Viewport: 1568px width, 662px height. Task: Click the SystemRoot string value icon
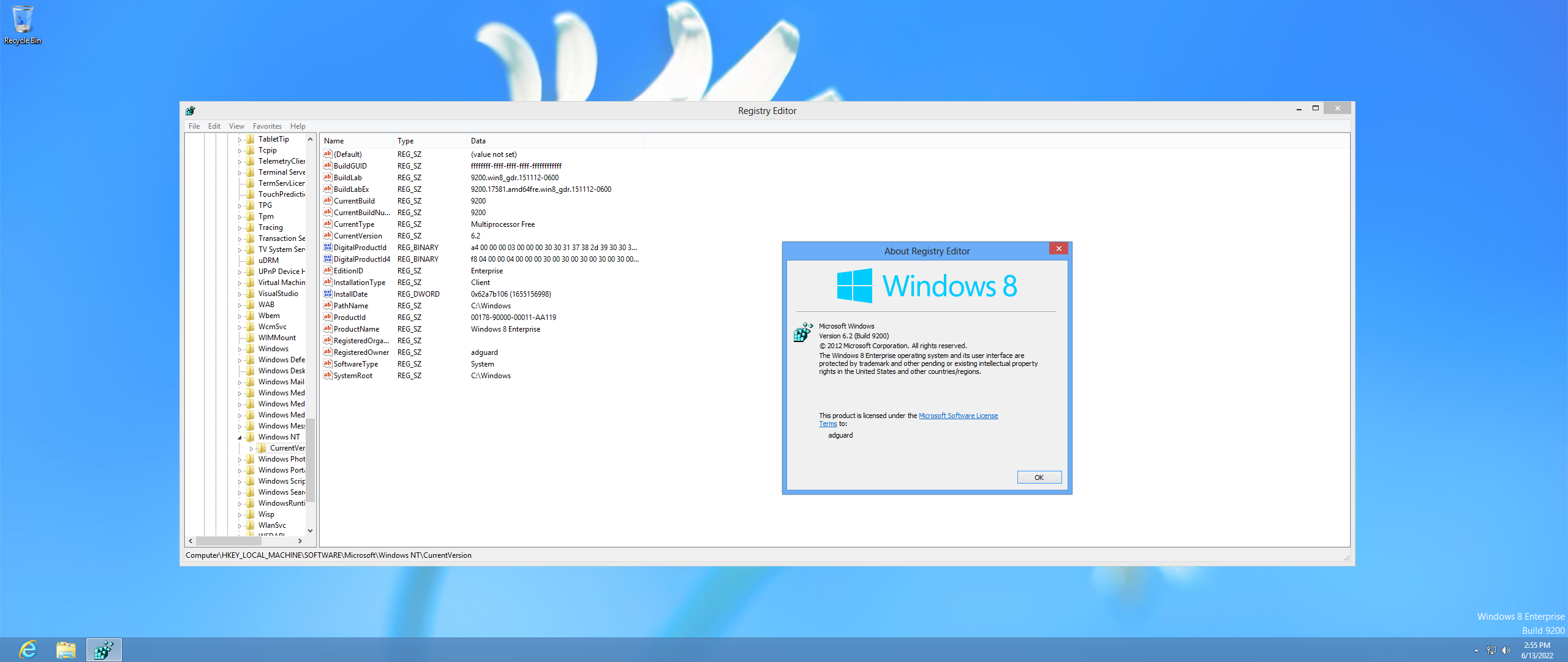pyautogui.click(x=328, y=375)
